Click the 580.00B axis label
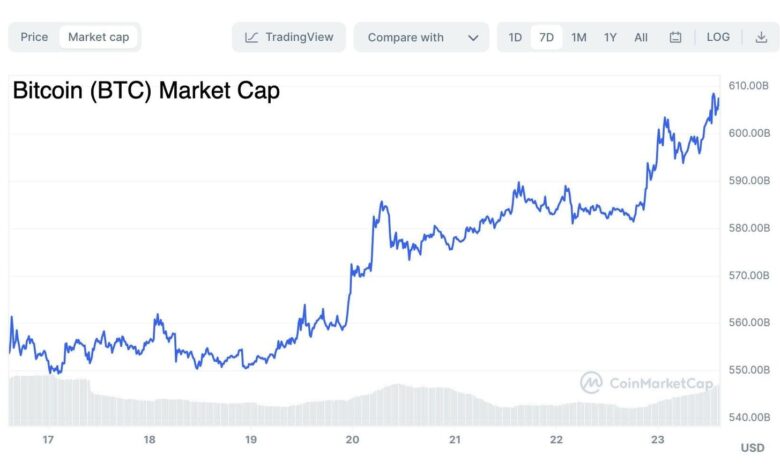Screen dimensions: 780x470 click(748, 227)
